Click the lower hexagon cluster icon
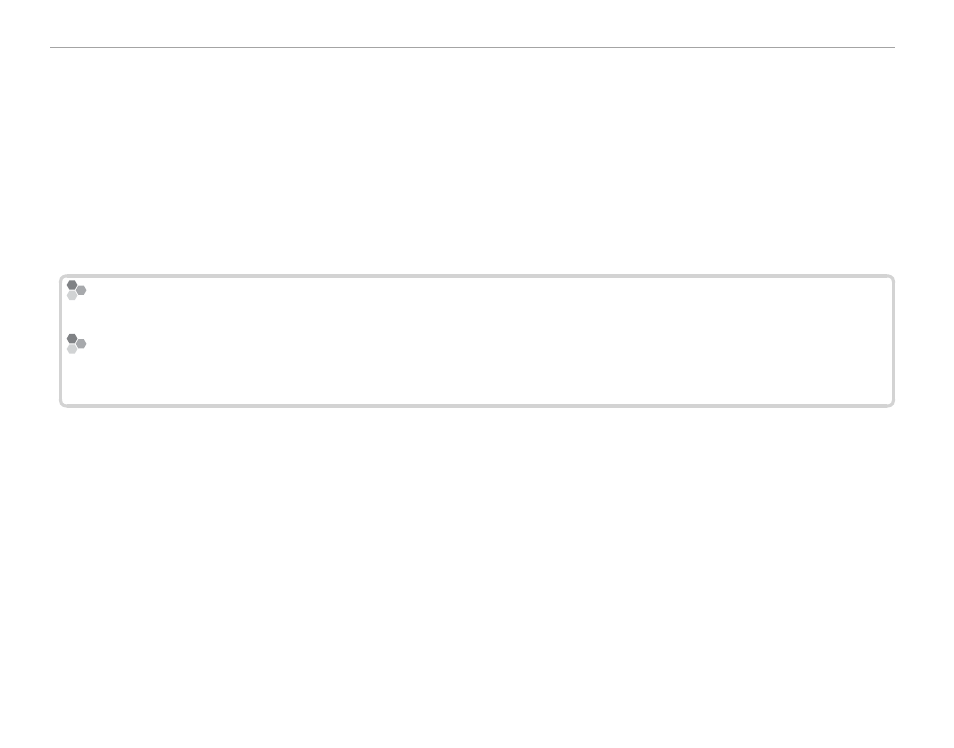The height and width of the screenshot is (748, 954). (x=76, y=344)
